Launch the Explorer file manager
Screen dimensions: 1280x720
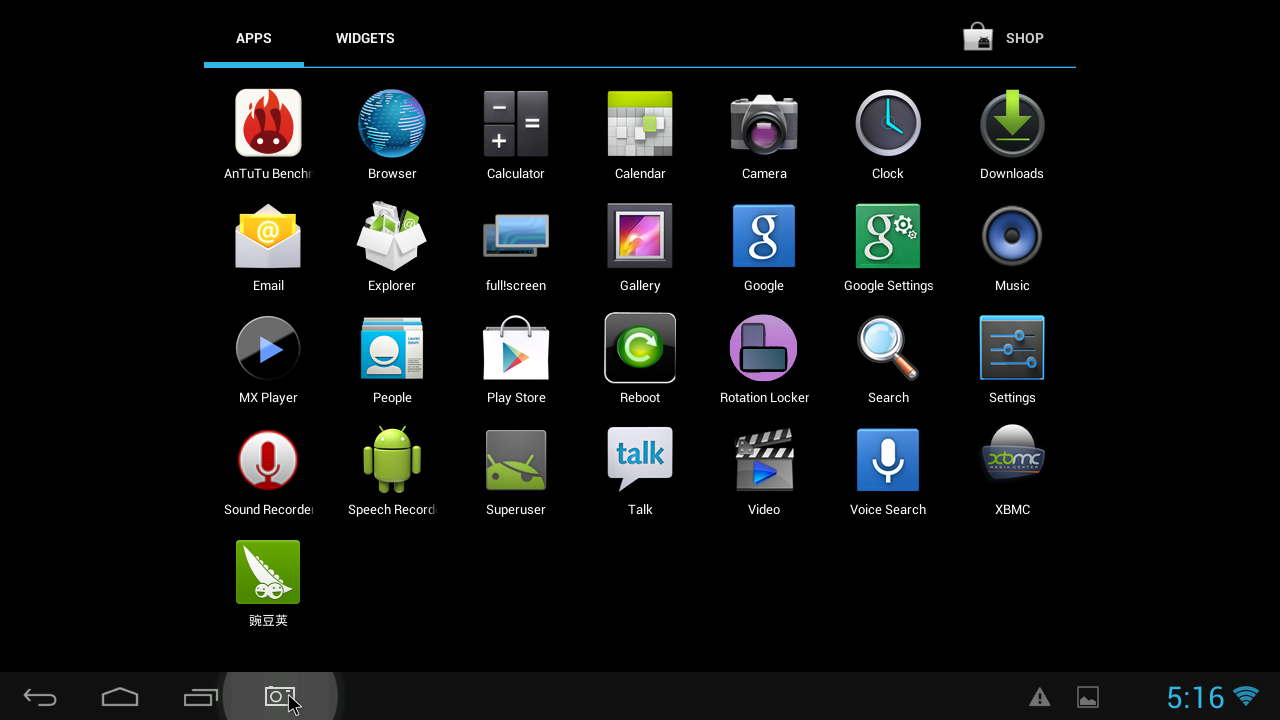click(x=392, y=236)
